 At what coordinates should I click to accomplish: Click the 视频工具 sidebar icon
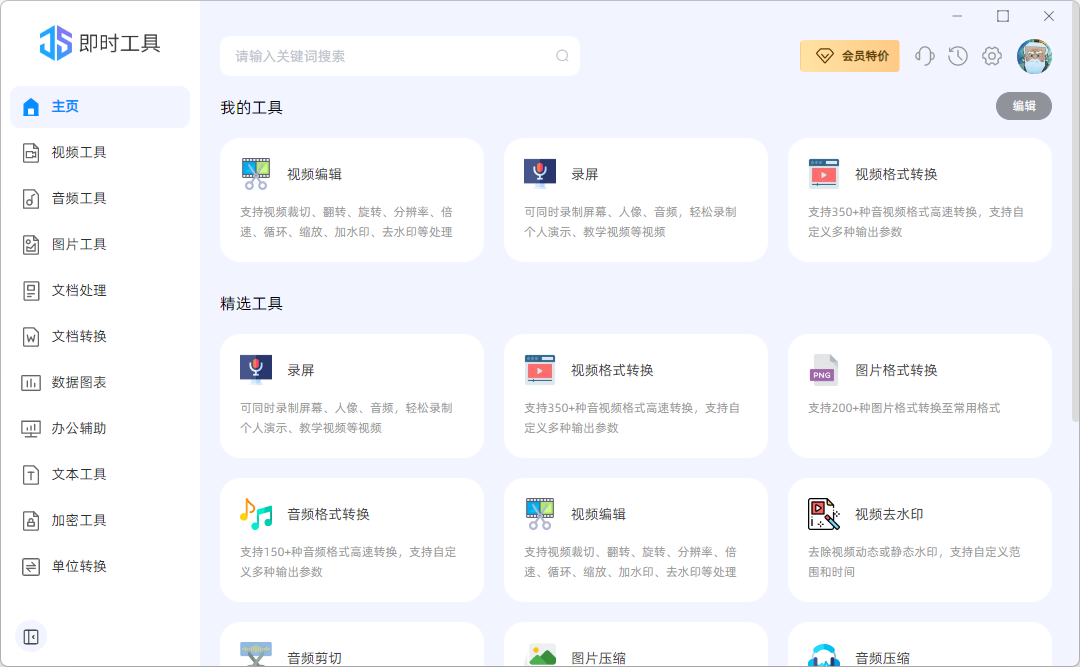[x=31, y=152]
